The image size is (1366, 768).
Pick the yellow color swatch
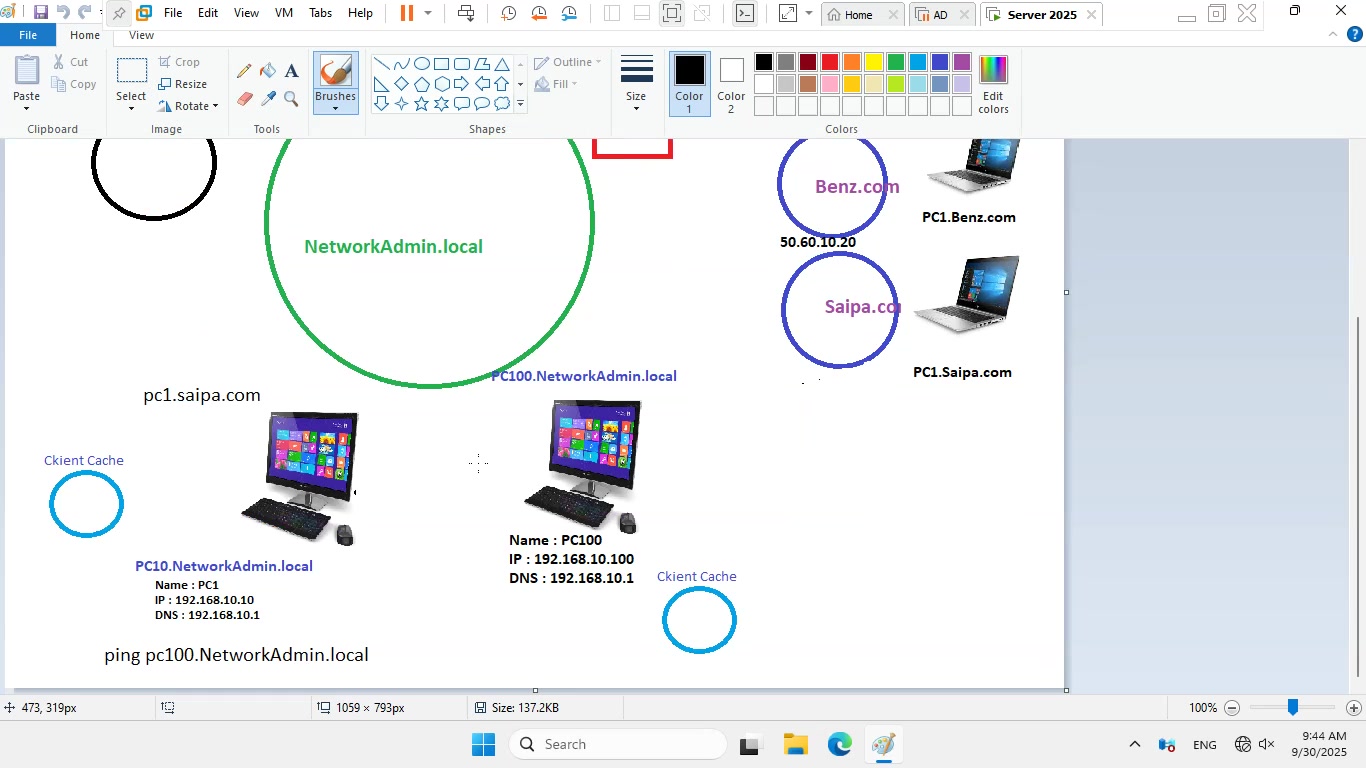[874, 62]
